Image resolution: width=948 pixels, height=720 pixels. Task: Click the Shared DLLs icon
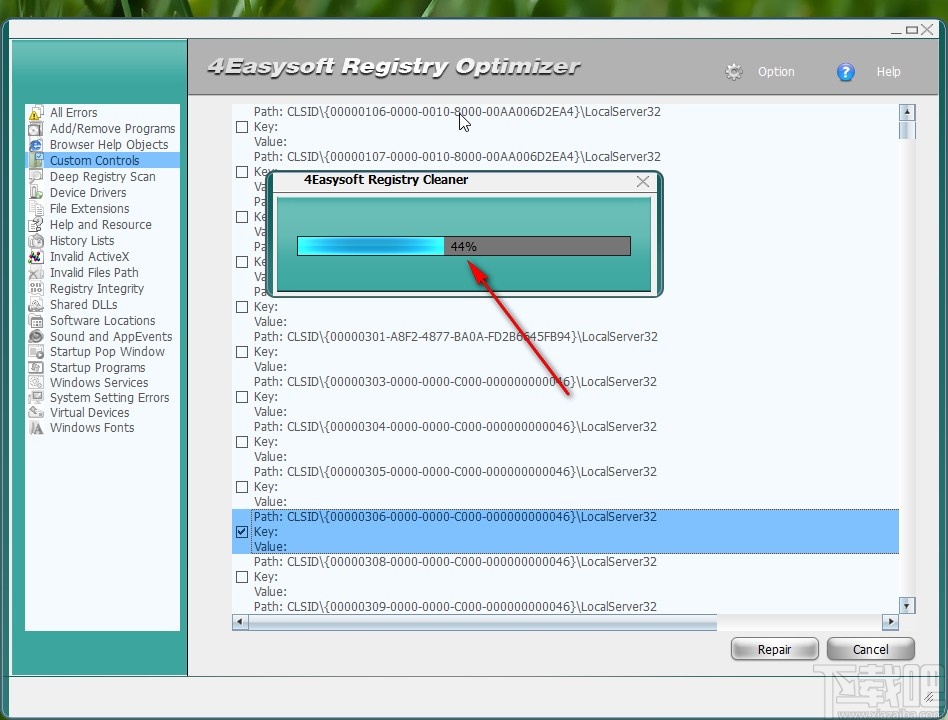(x=36, y=305)
